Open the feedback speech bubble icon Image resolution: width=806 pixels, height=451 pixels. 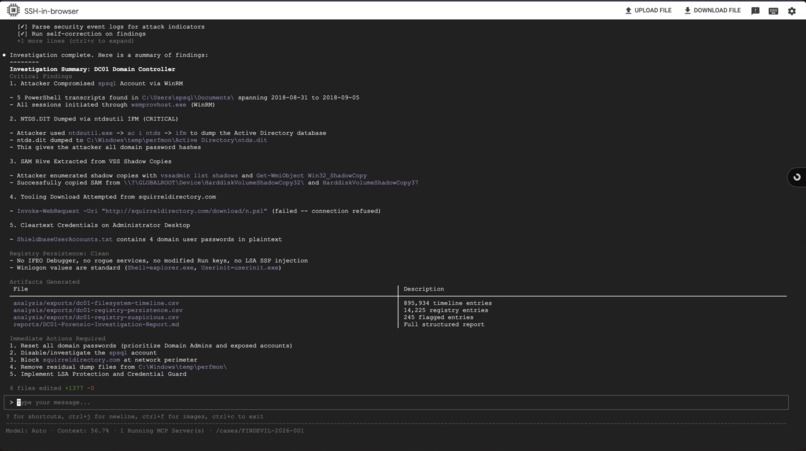coord(755,11)
